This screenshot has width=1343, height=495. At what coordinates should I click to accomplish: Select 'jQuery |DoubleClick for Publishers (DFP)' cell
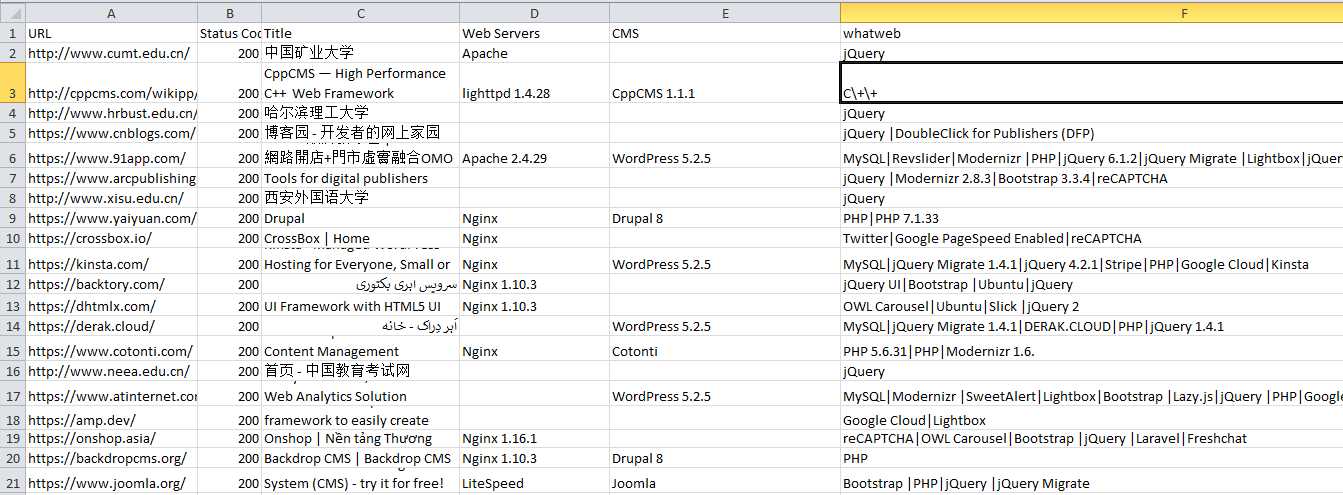click(1091, 133)
